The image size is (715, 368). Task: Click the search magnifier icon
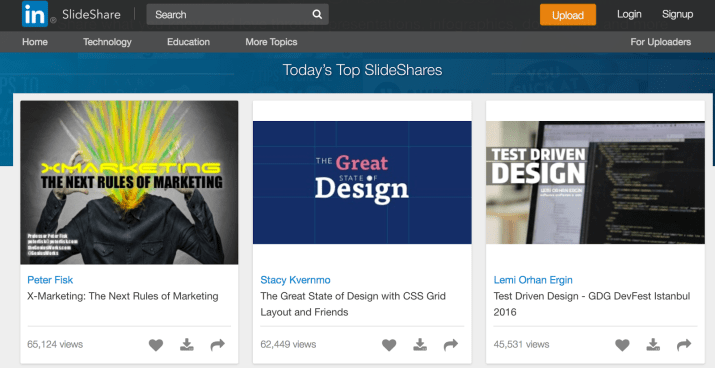click(x=317, y=15)
